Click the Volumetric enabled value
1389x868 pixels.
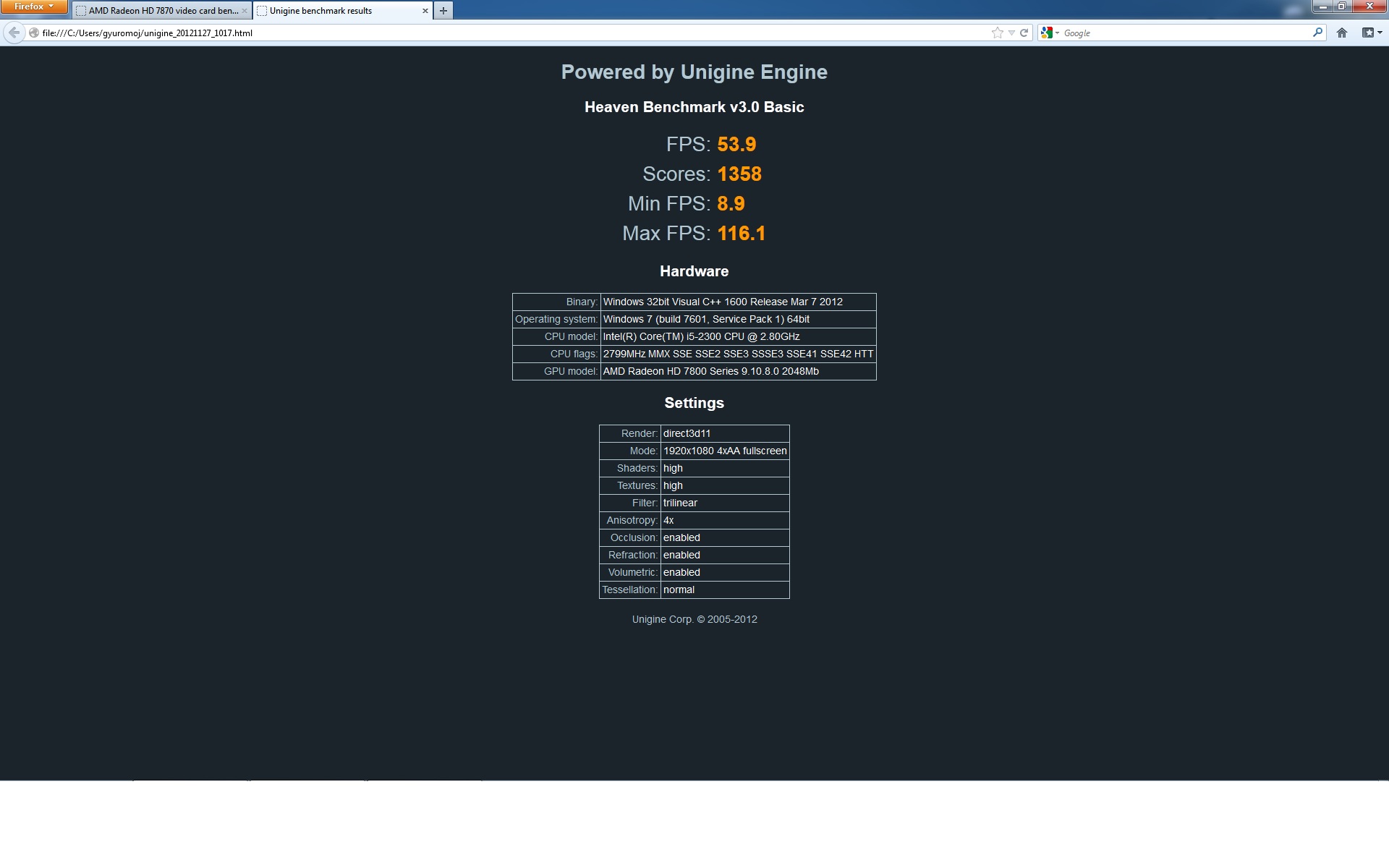725,572
